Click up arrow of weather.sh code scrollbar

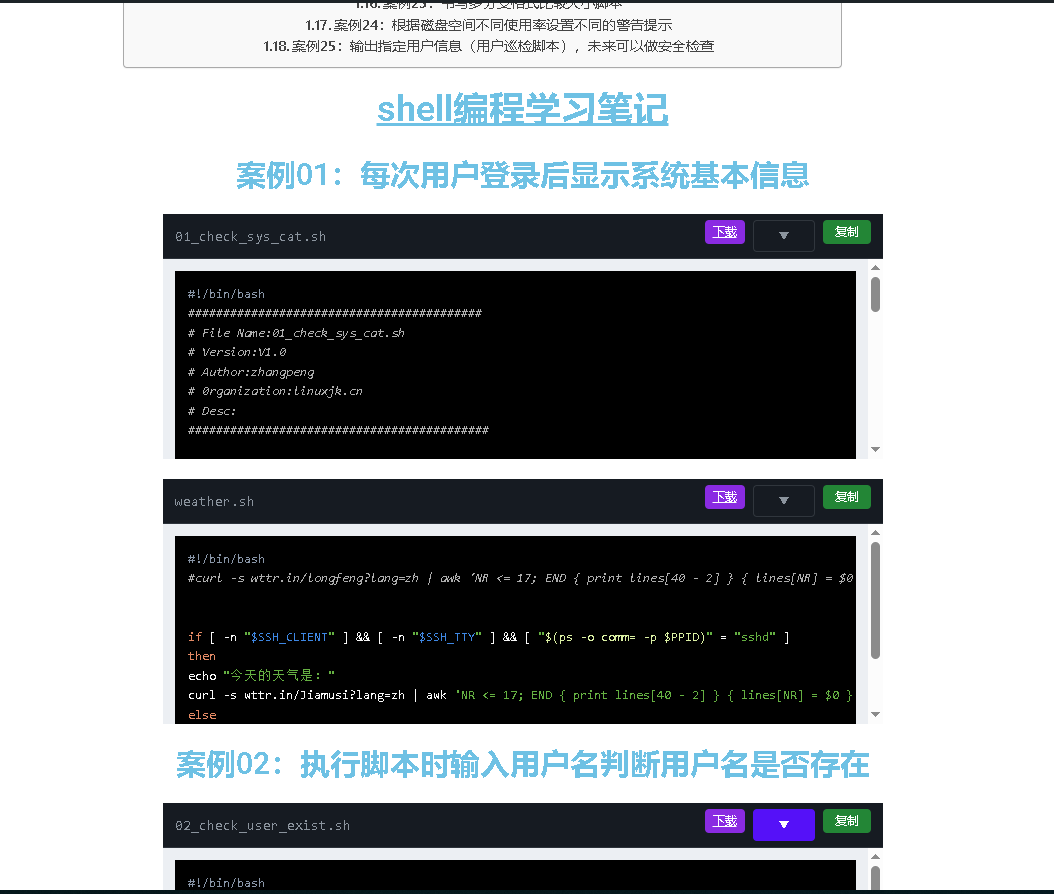pyautogui.click(x=876, y=533)
